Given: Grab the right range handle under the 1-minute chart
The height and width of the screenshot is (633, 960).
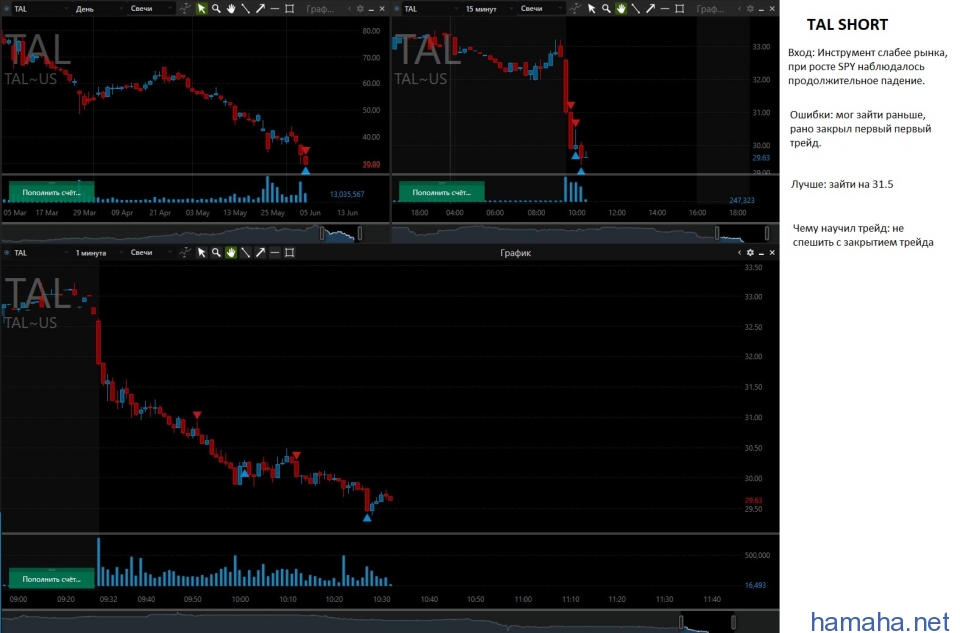Looking at the screenshot, I should 733,622.
